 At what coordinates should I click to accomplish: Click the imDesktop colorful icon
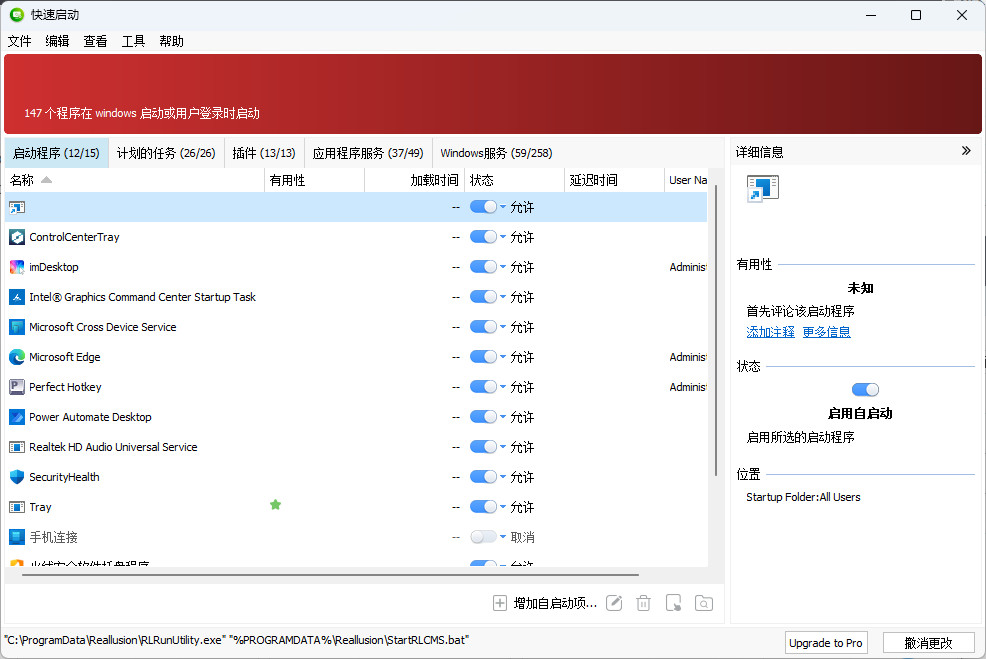(x=17, y=267)
